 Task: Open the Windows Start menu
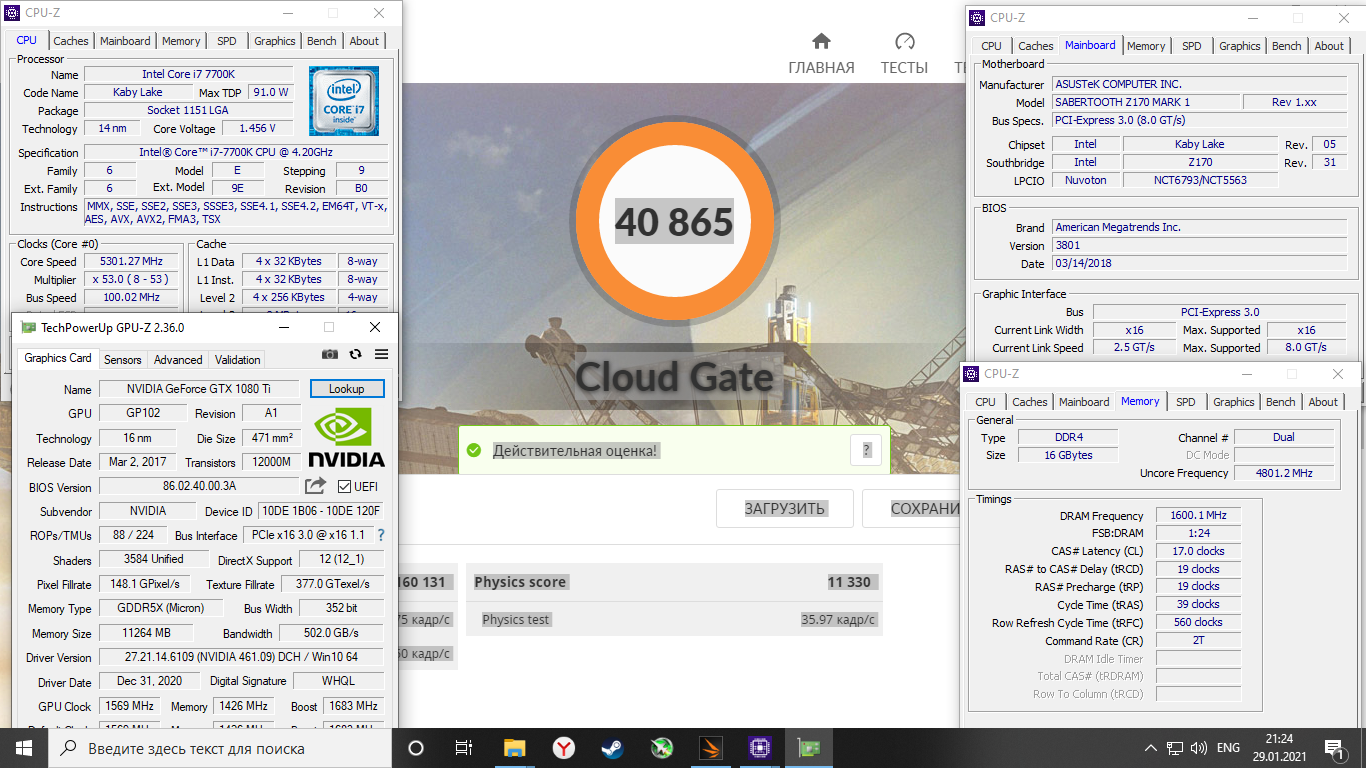(x=24, y=748)
